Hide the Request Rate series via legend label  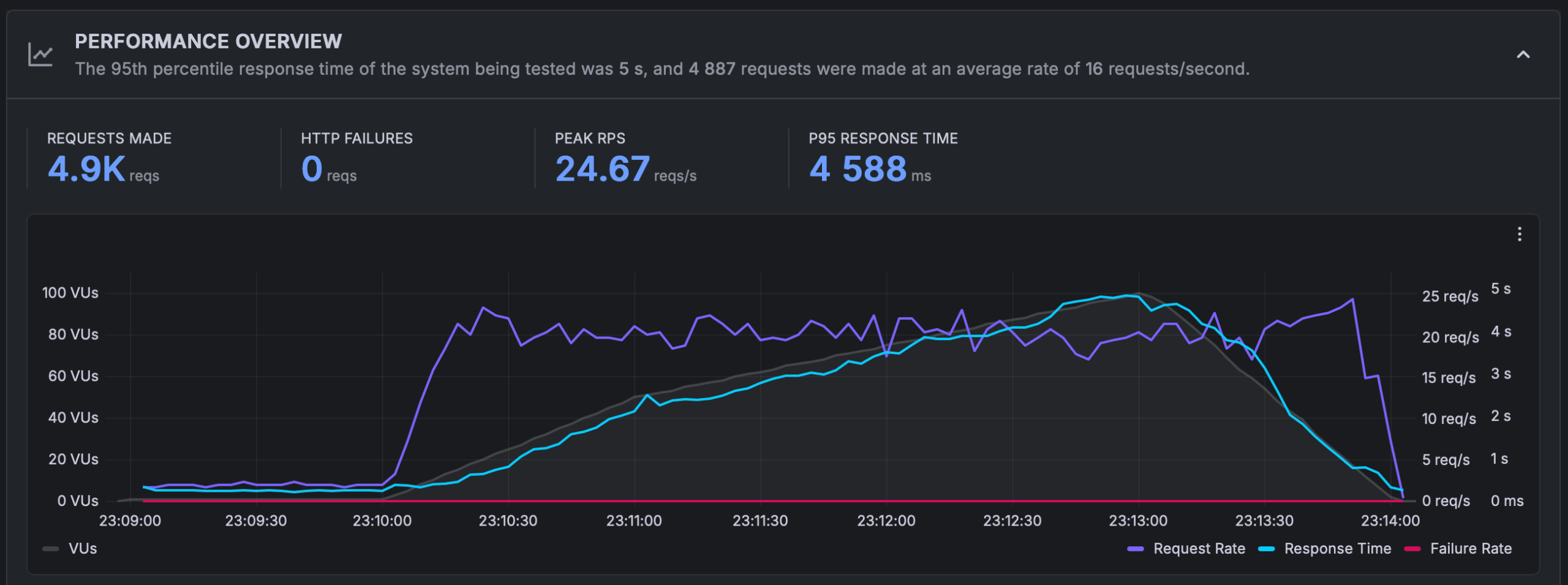(x=1199, y=548)
